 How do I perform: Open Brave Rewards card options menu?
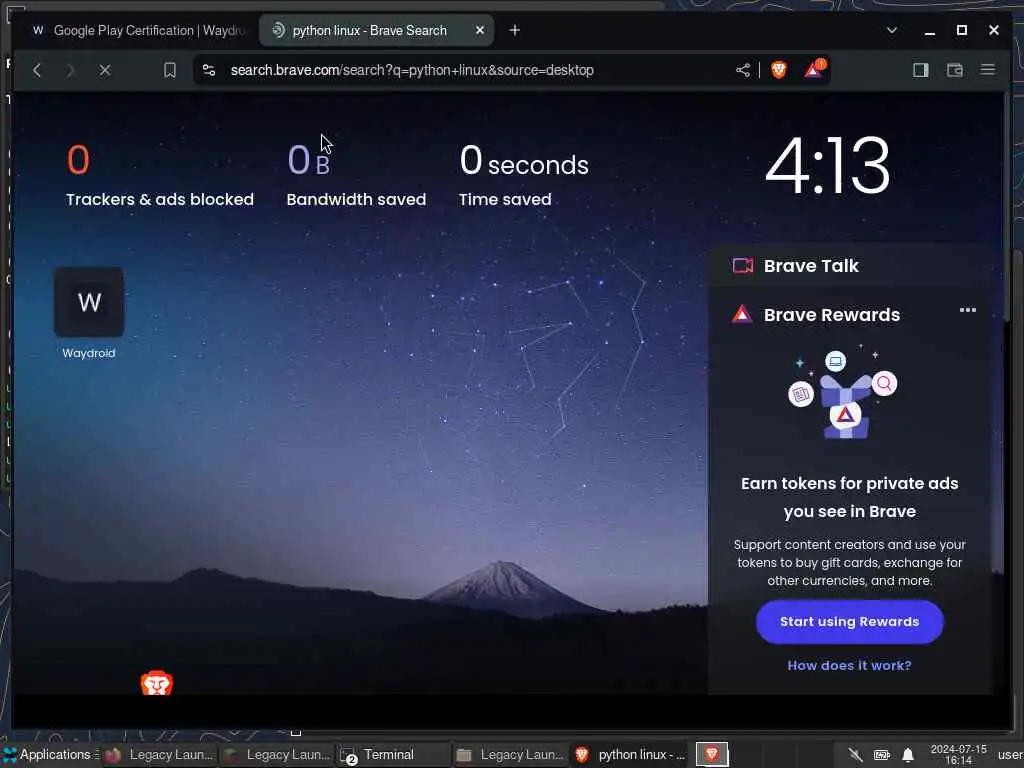[968, 310]
